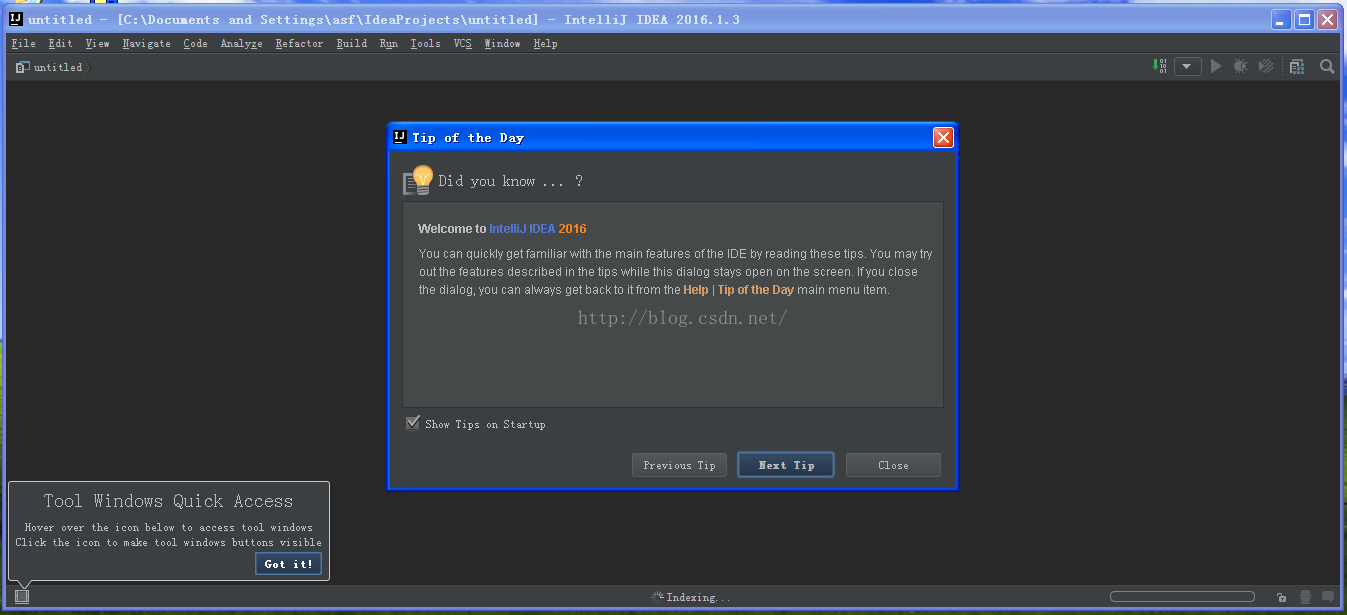
Task: Open the Analyze menu
Action: tap(241, 43)
